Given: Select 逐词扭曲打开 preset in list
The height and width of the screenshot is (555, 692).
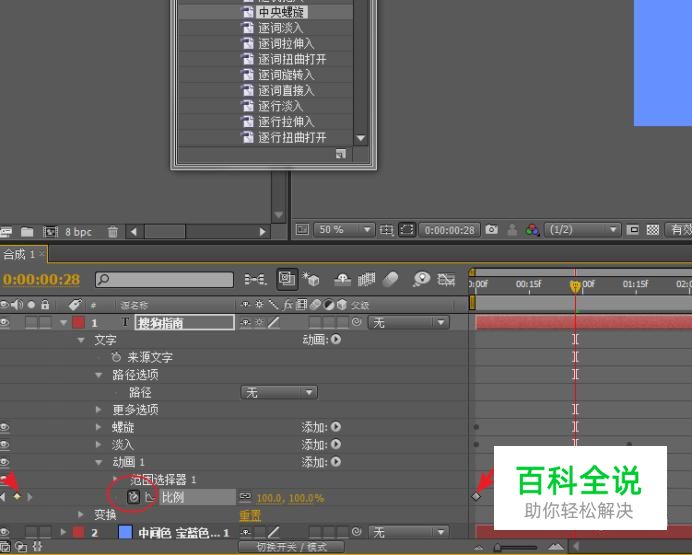Looking at the screenshot, I should [x=292, y=59].
